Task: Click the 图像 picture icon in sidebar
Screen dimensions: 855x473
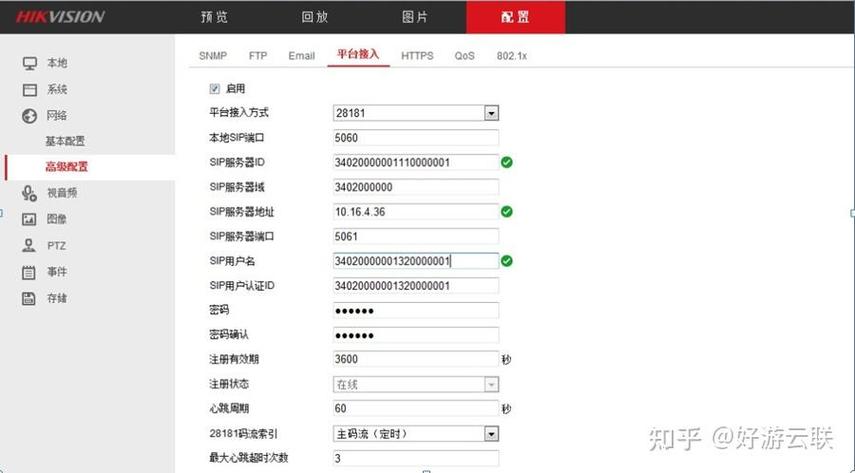Action: 29,219
